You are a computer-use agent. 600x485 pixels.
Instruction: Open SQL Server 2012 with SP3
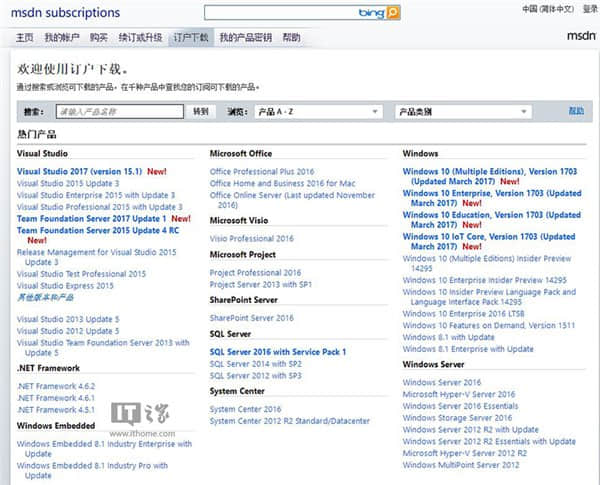(x=256, y=376)
